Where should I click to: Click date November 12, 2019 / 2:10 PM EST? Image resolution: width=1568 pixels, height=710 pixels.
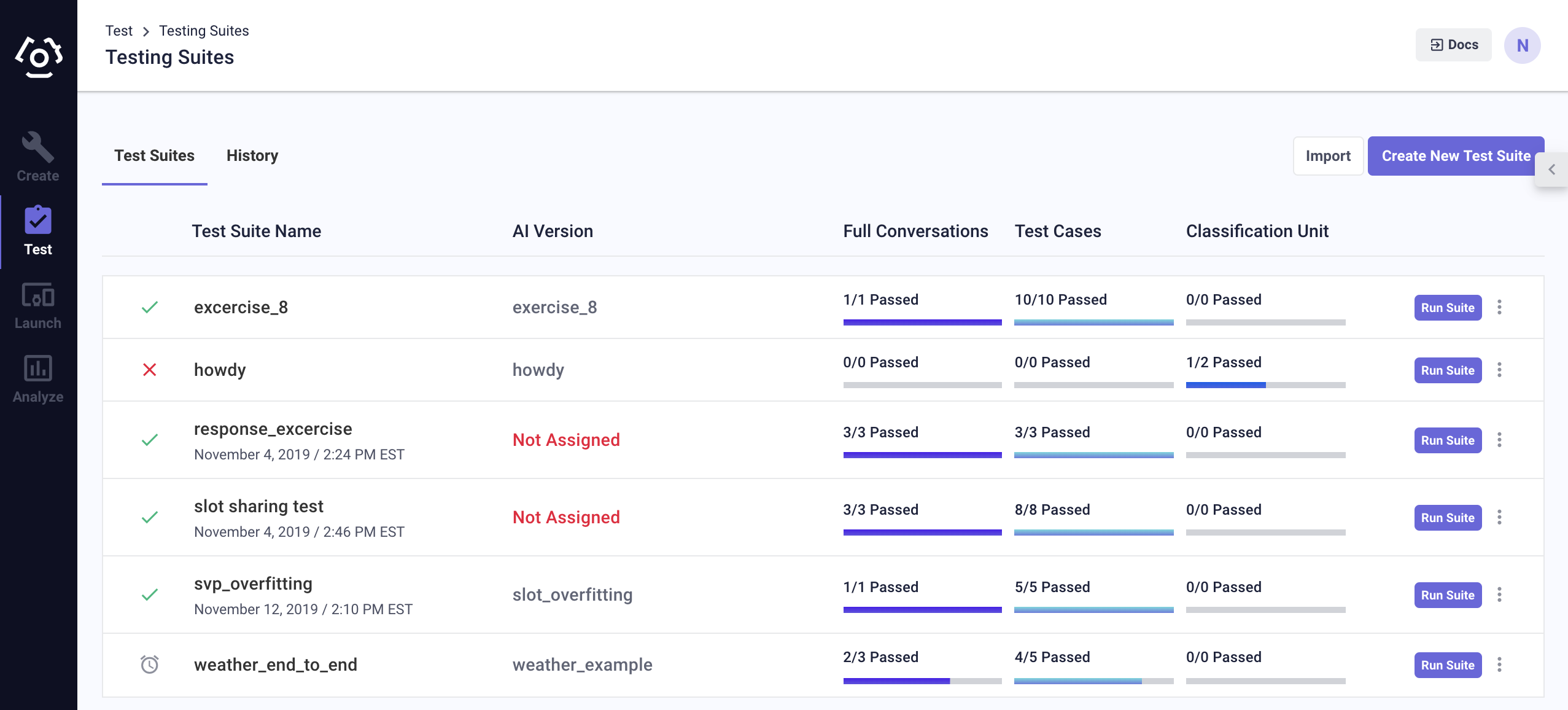[303, 609]
